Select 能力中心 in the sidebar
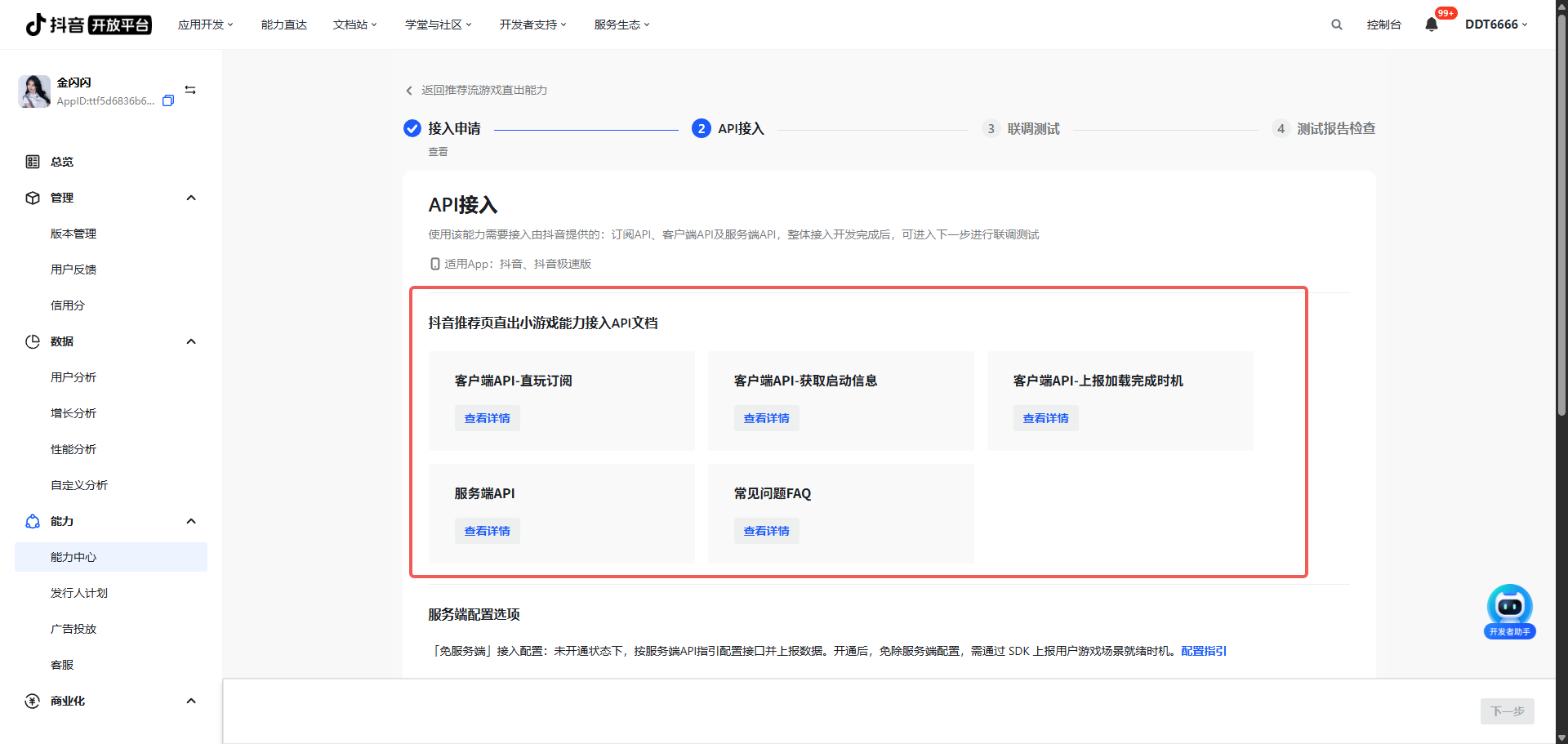Image resolution: width=1568 pixels, height=744 pixels. [x=73, y=557]
